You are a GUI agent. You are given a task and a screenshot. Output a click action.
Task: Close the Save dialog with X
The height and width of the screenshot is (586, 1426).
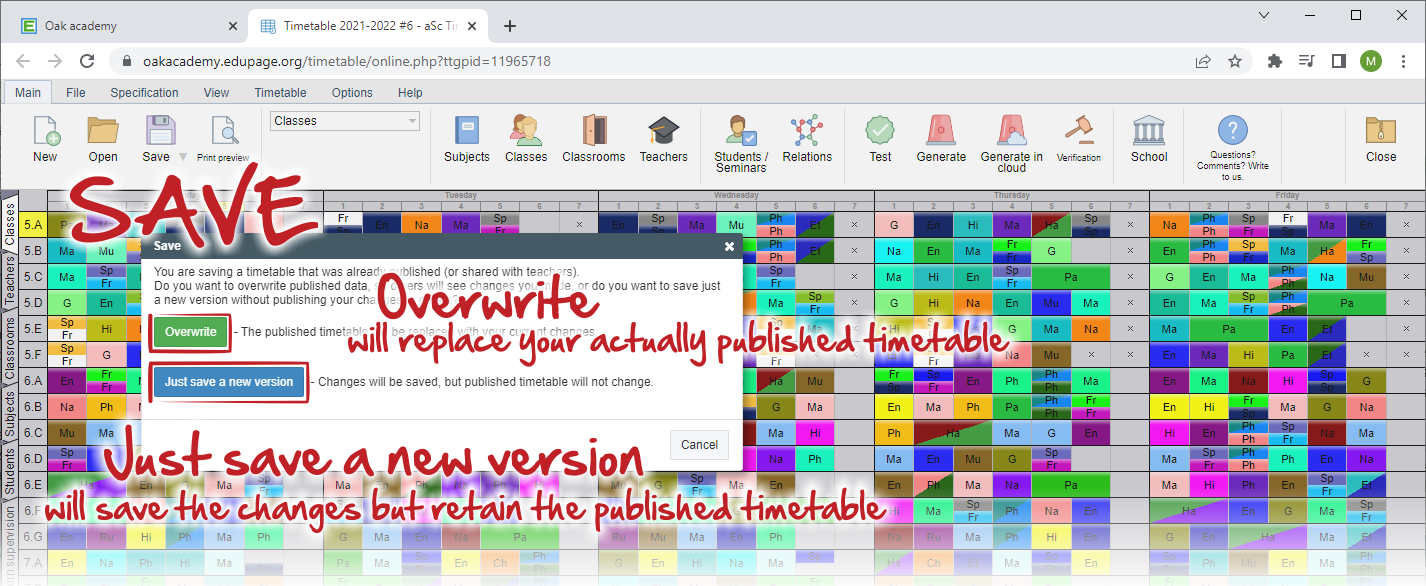(x=729, y=246)
